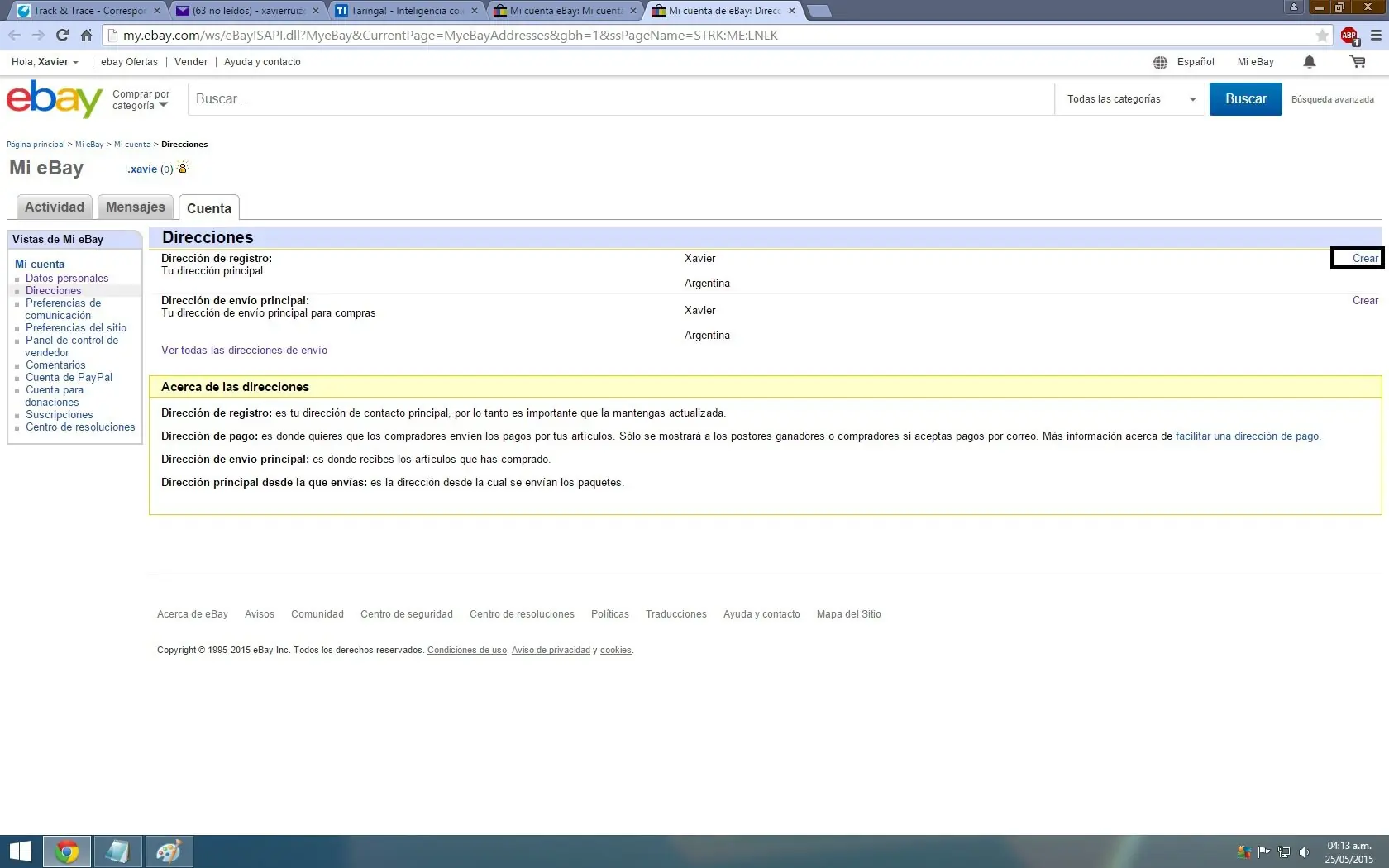Open Ayuda y contacto in top bar
This screenshot has width=1389, height=868.
262,62
